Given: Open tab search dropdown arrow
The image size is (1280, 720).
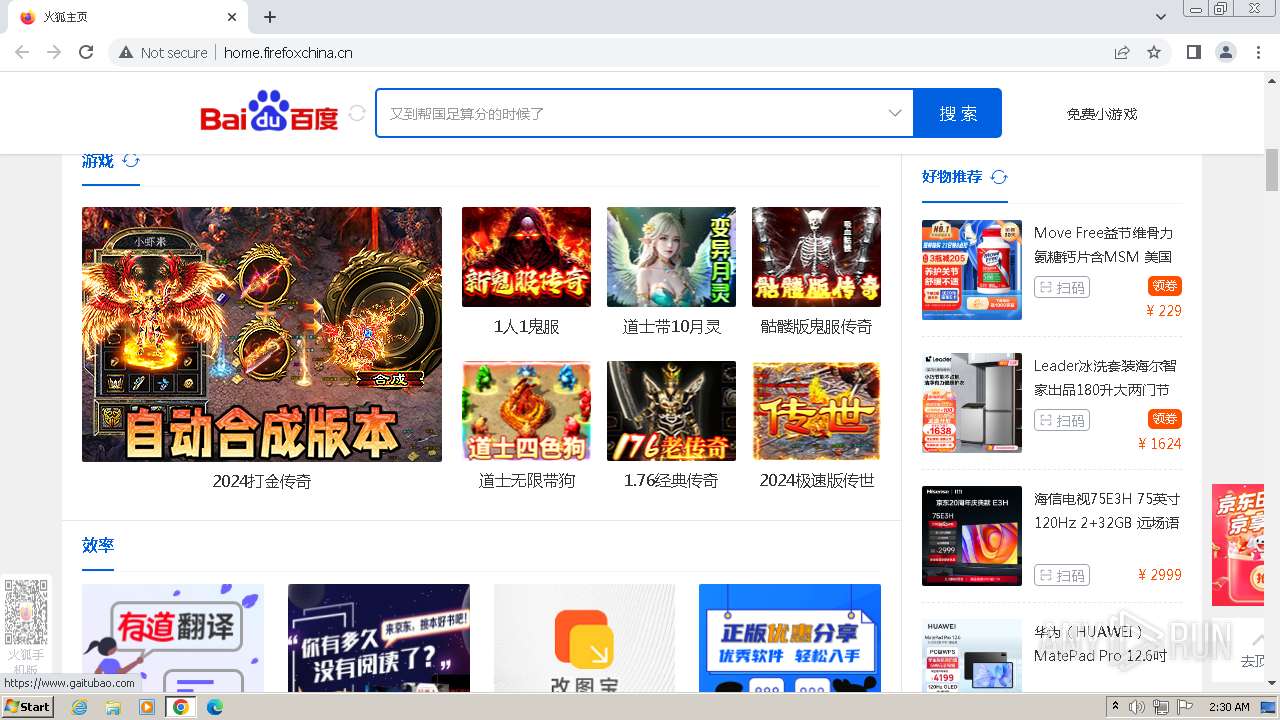Looking at the screenshot, I should [1161, 17].
